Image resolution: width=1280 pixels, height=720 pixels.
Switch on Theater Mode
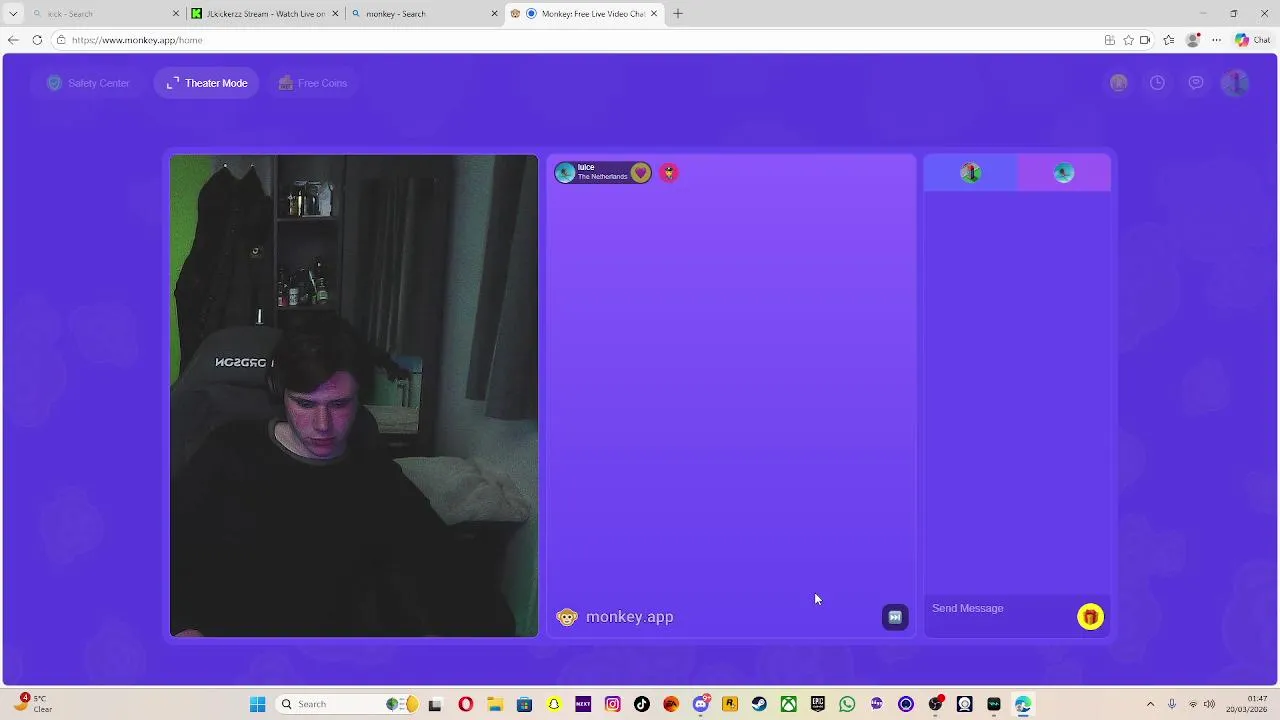[x=207, y=83]
